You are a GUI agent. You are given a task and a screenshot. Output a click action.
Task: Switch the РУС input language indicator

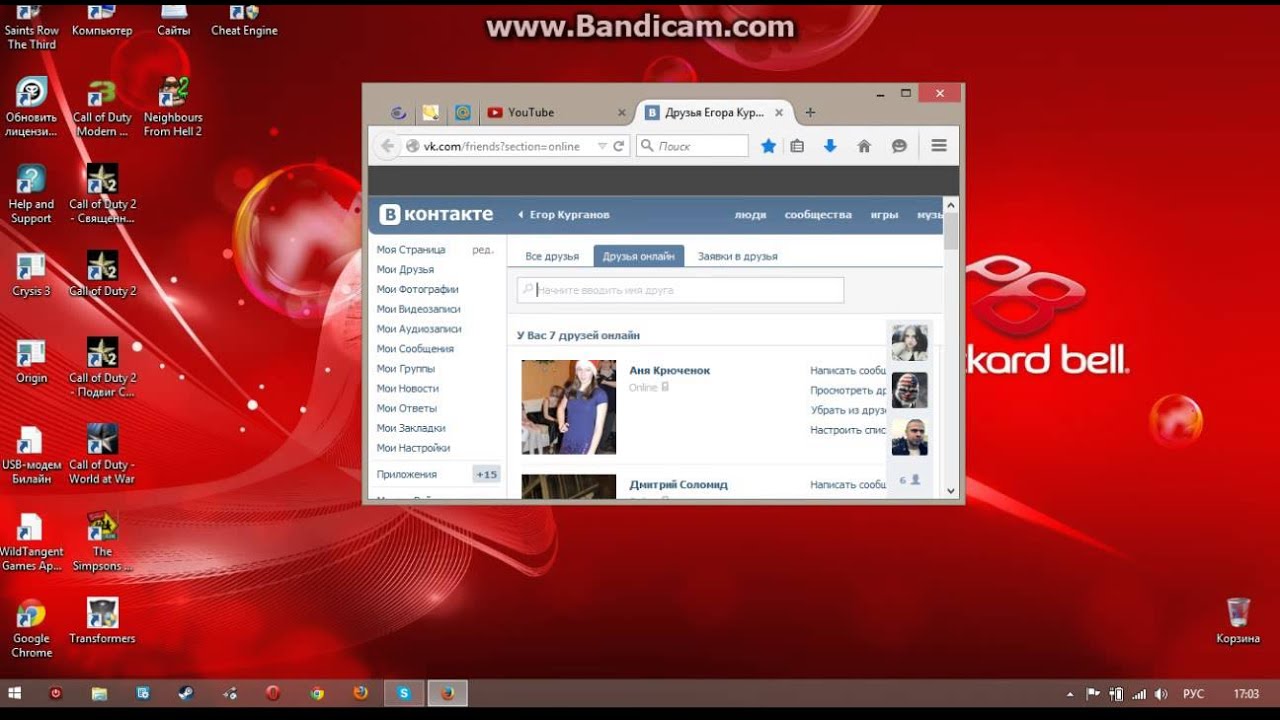coord(1193,693)
